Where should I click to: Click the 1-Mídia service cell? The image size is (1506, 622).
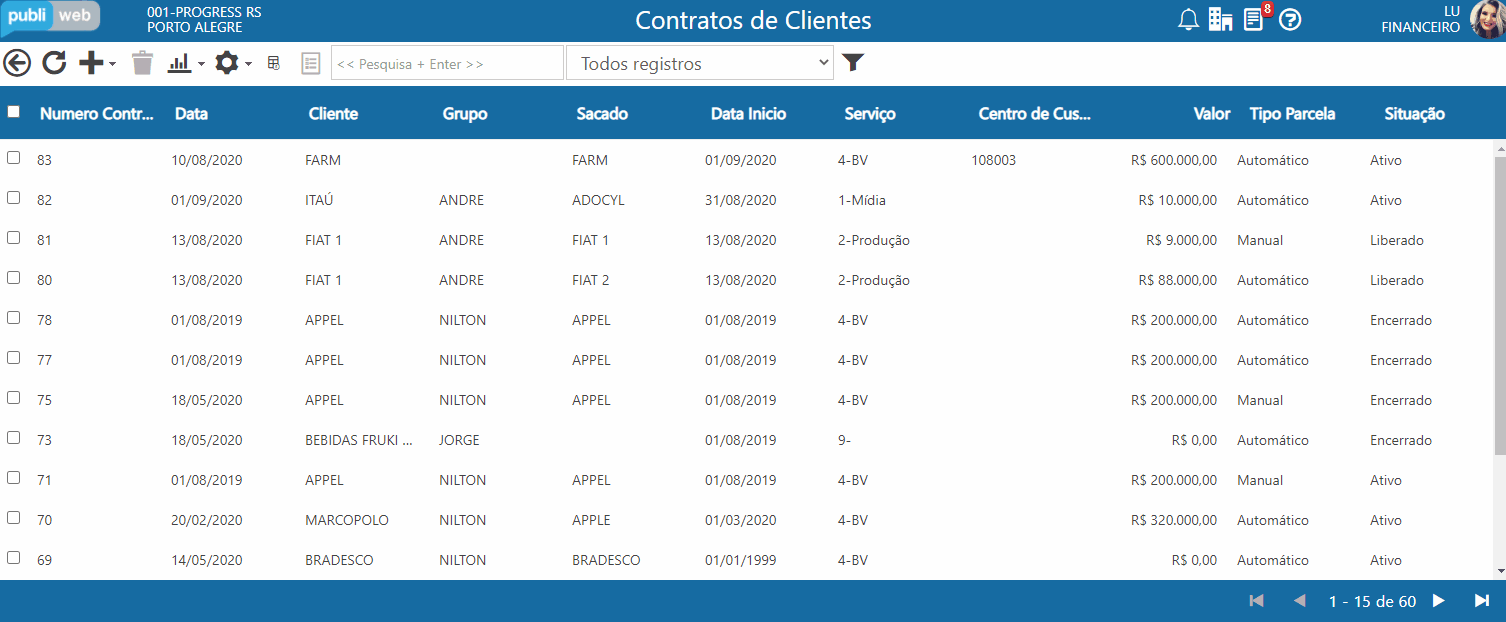coord(862,200)
